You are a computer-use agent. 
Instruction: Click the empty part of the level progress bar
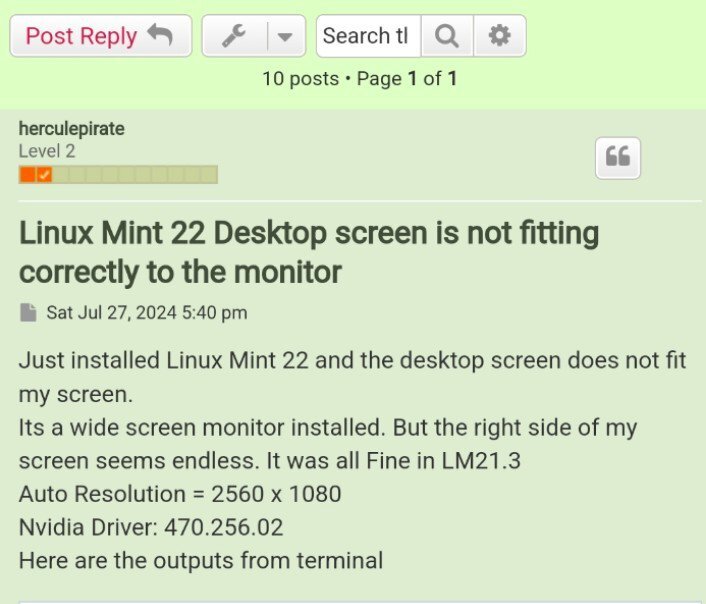[x=135, y=174]
